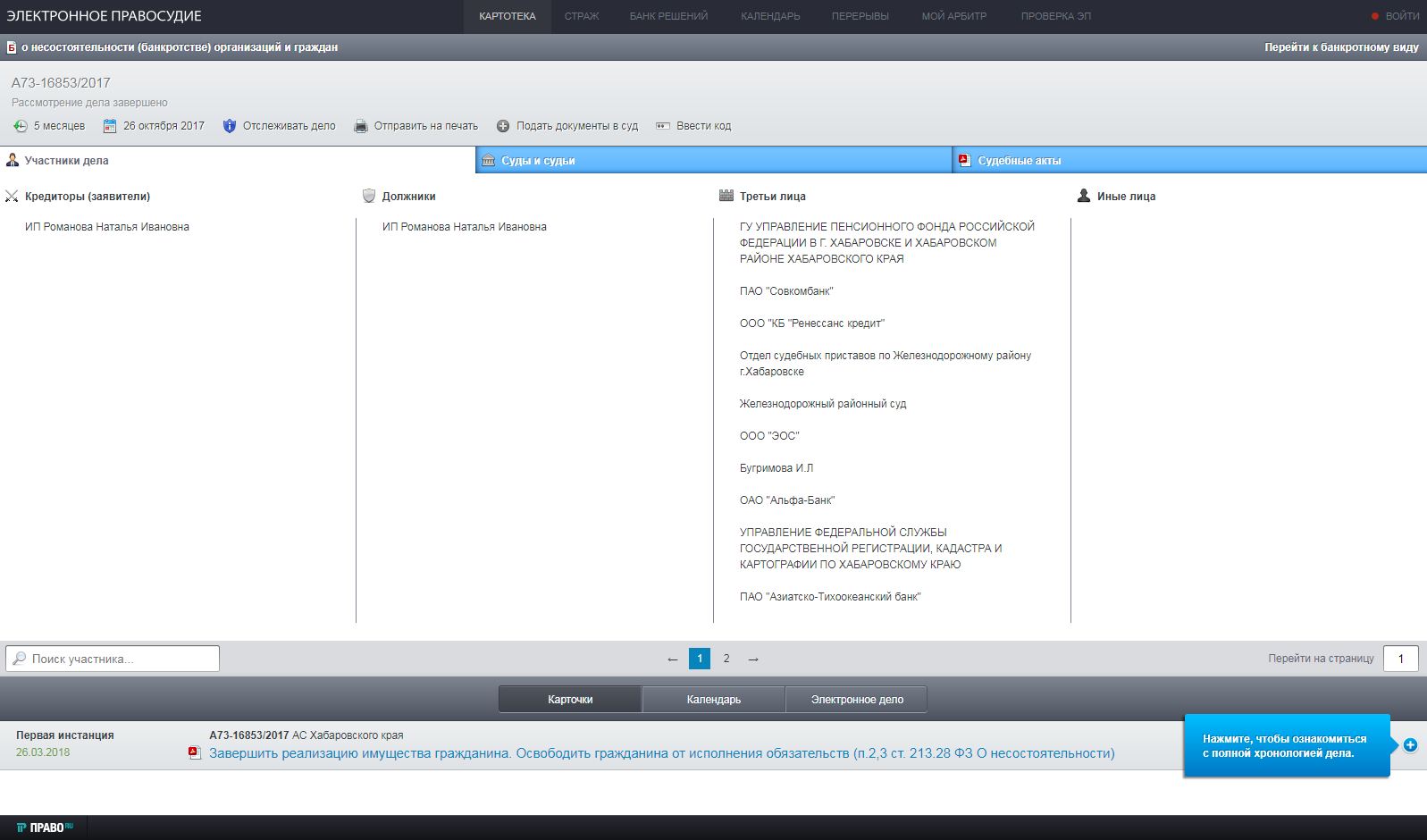This screenshot has width=1427, height=840.
Task: Click the calendar icon near 26 октября 2017
Action: pyautogui.click(x=110, y=126)
